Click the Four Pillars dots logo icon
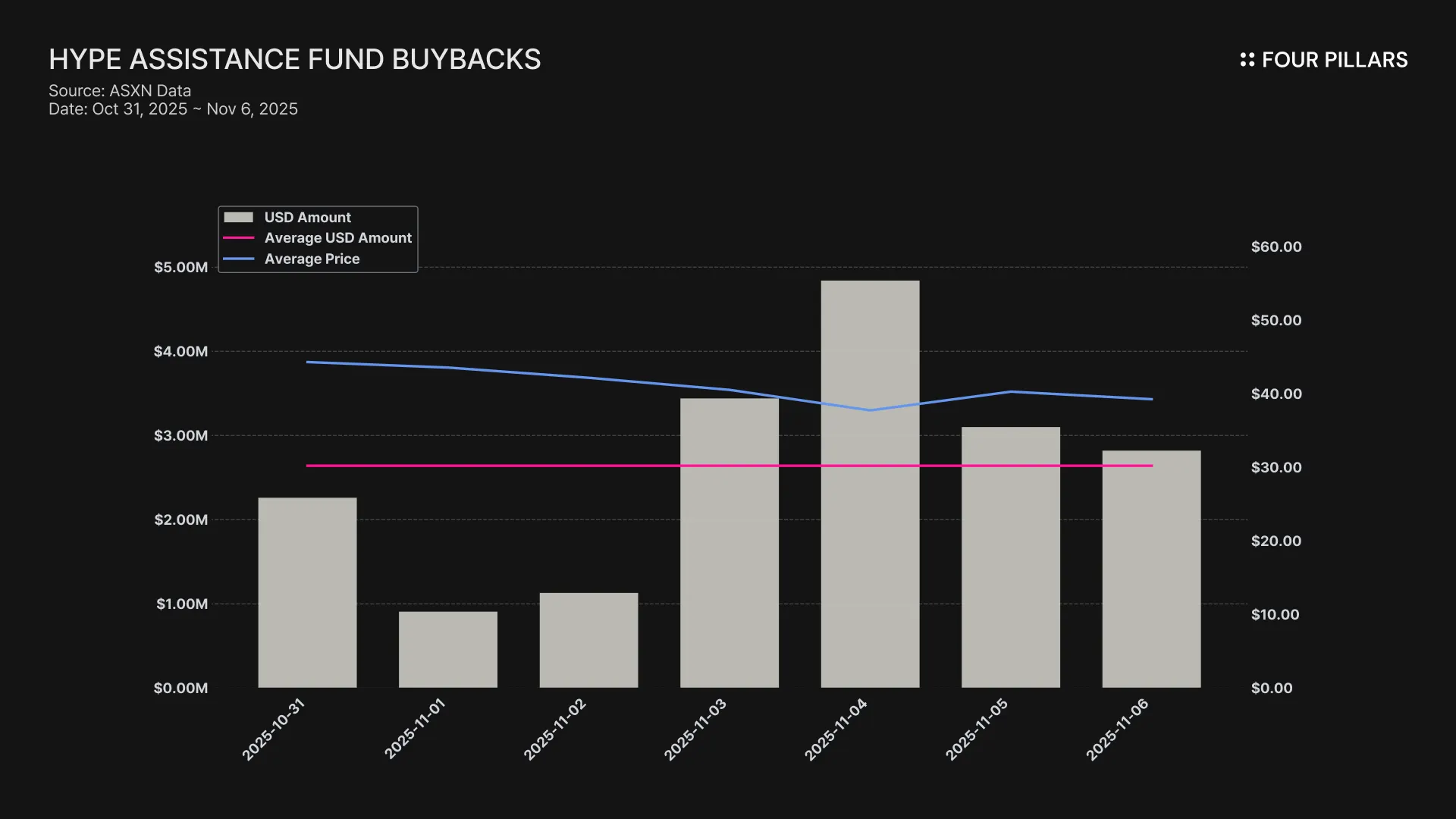The image size is (1456, 819). click(1247, 60)
